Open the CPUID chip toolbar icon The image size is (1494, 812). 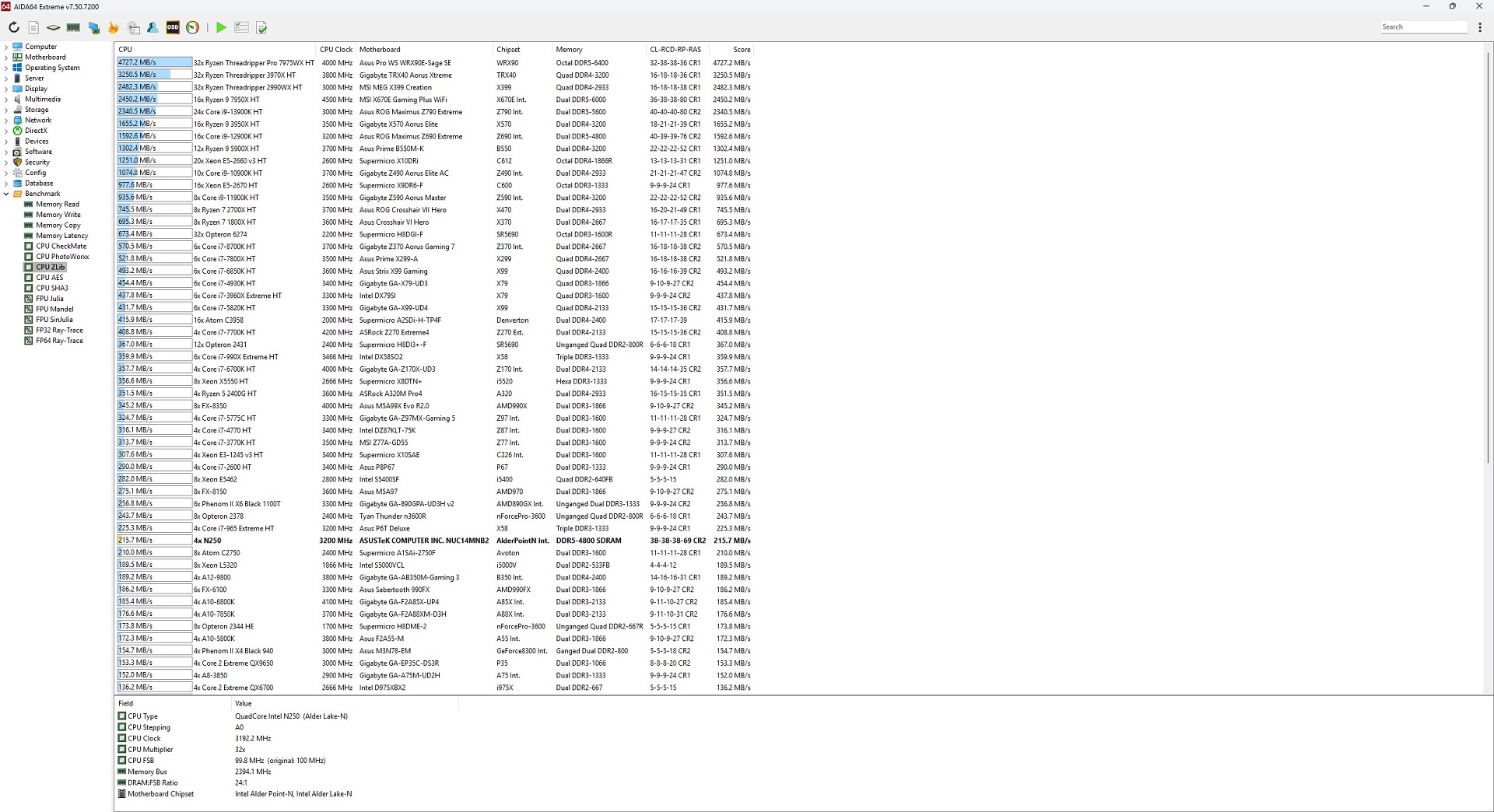point(53,28)
